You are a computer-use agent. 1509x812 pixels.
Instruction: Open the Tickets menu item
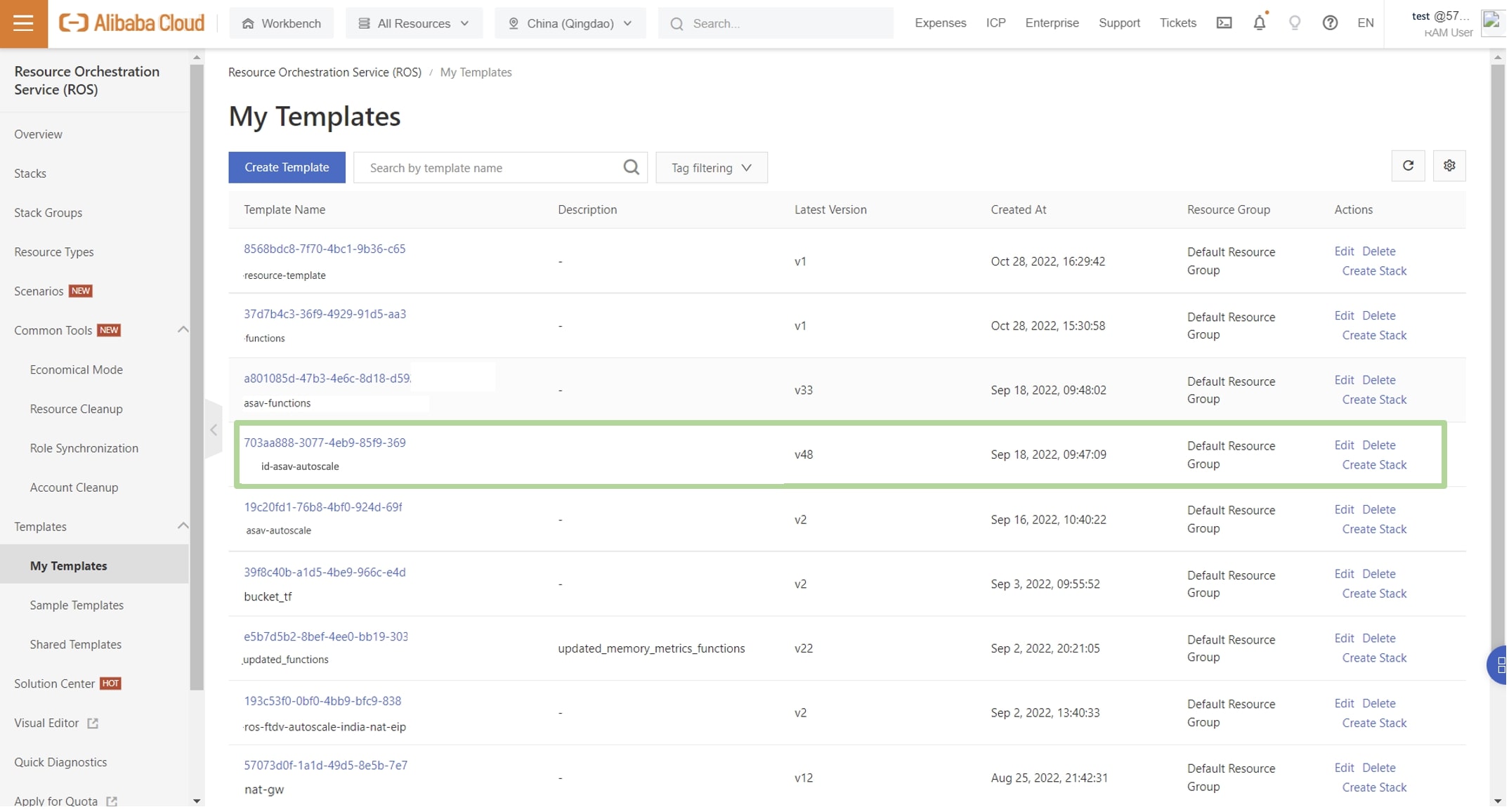point(1178,22)
